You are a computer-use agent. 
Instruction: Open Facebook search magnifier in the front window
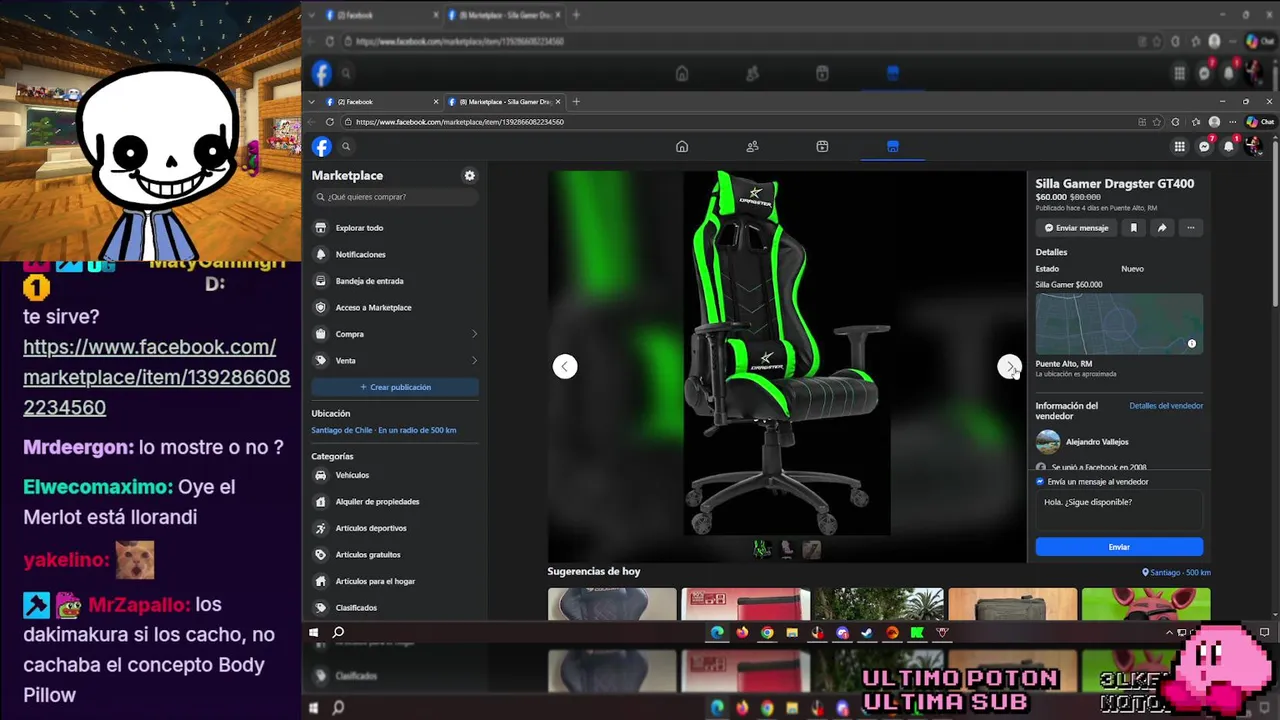point(346,147)
